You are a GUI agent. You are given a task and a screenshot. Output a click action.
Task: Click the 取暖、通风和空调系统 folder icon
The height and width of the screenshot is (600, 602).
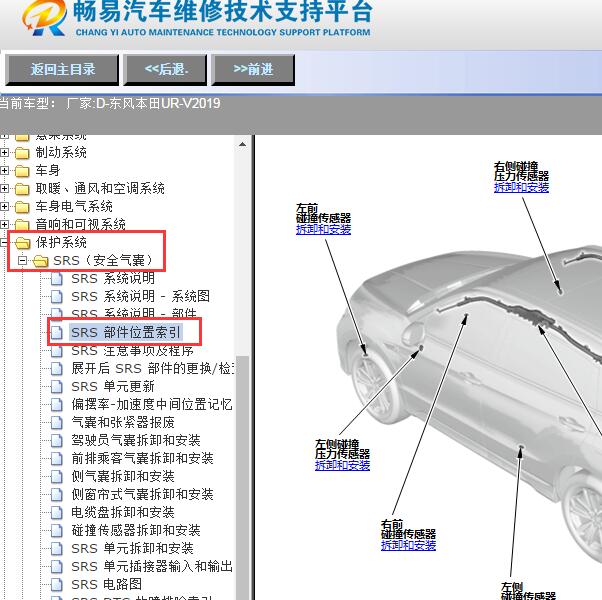[x=22, y=189]
